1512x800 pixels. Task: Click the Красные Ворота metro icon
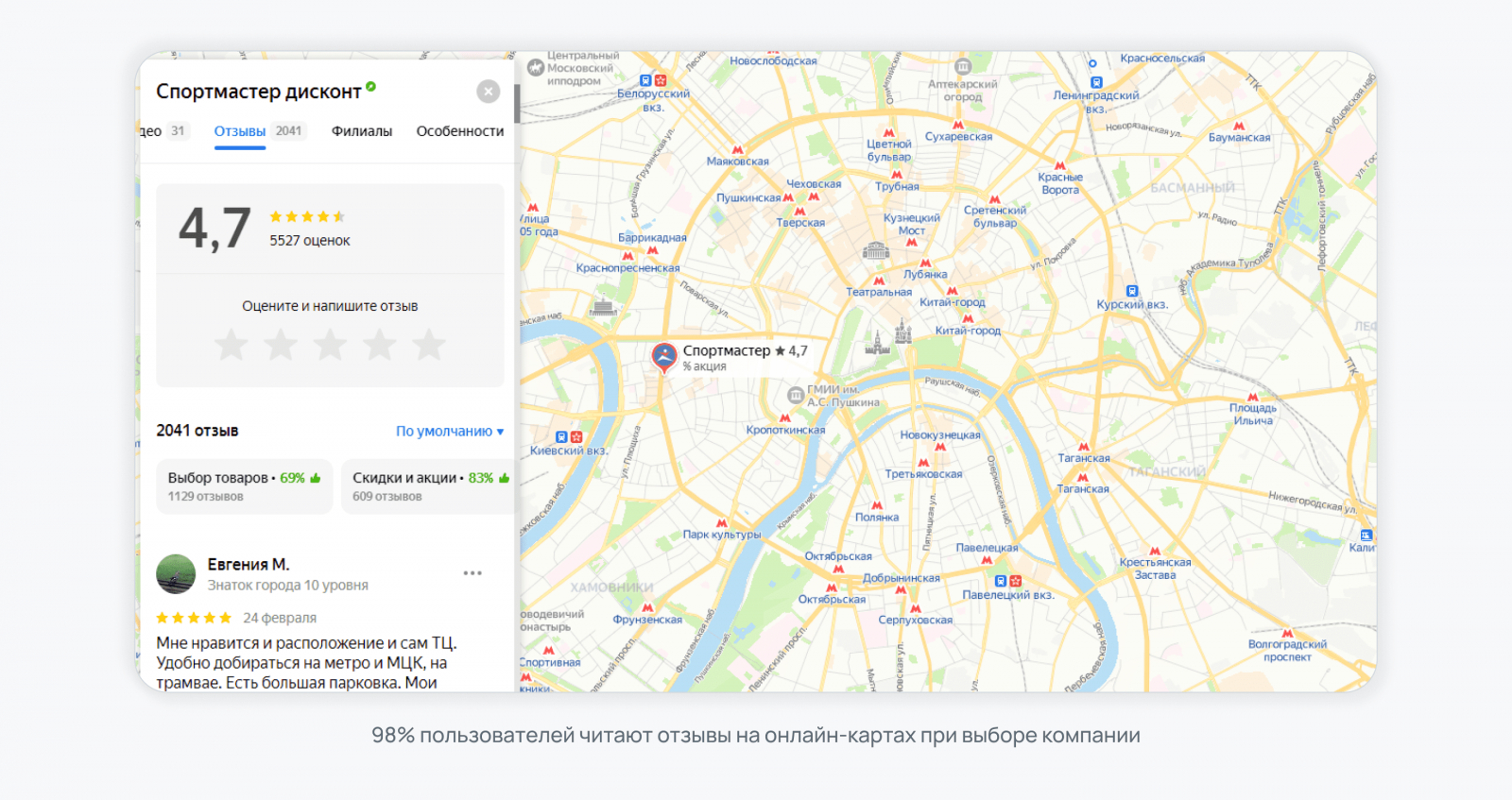1060,165
